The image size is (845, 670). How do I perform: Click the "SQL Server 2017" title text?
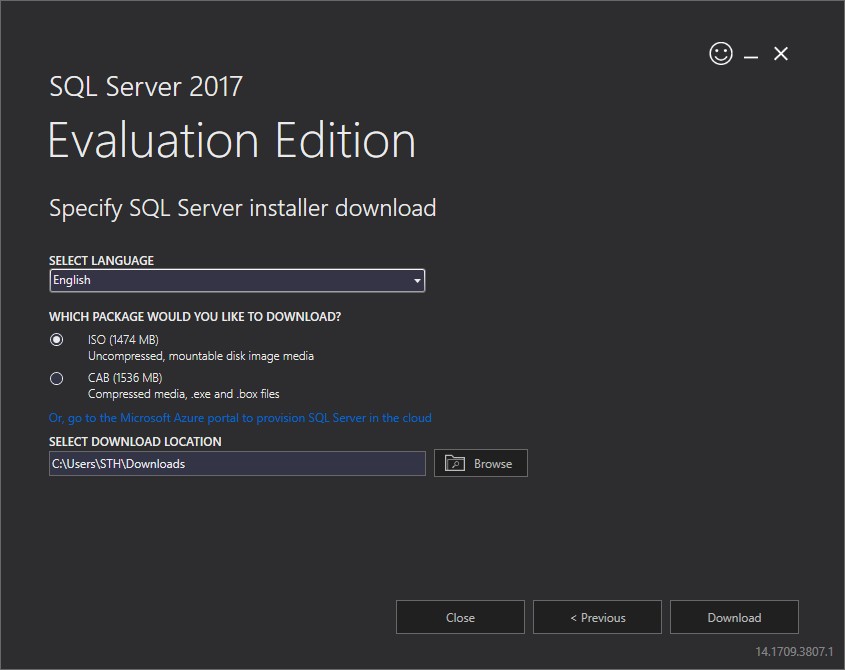pos(146,87)
